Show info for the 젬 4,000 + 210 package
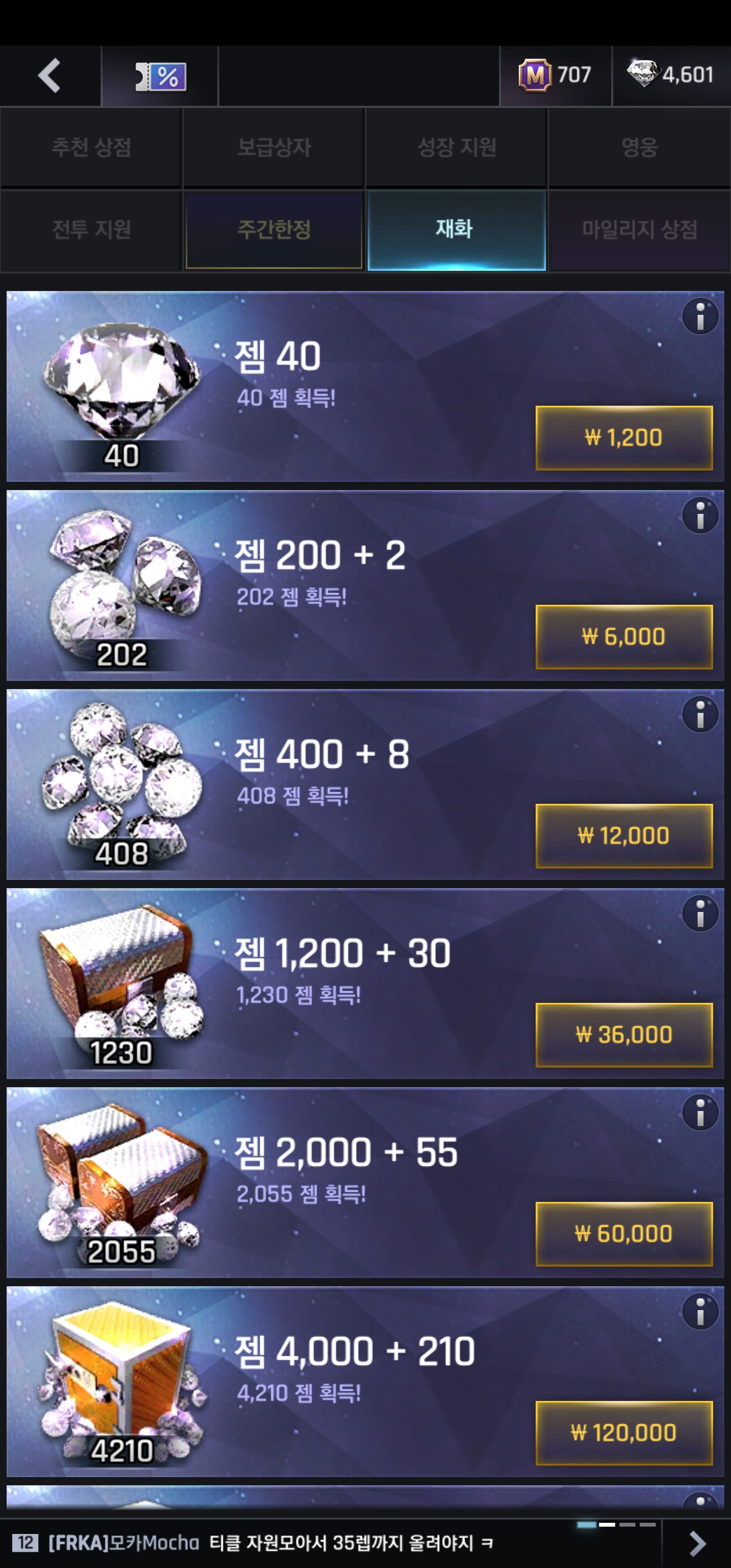Image resolution: width=731 pixels, height=1568 pixels. click(700, 1312)
